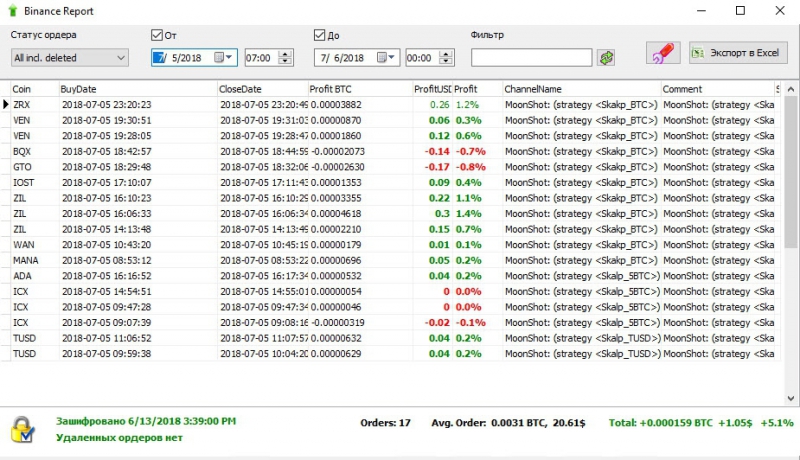Viewport: 800px width, 460px height.
Task: Sort by the Profit BTC column header
Action: point(360,89)
